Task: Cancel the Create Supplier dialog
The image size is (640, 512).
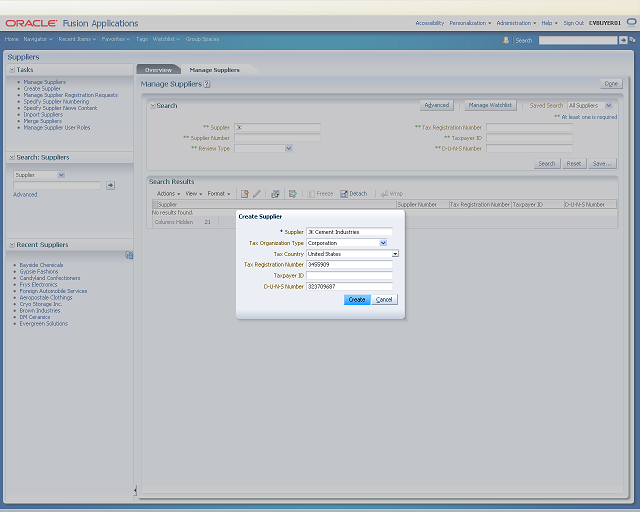Action: (x=384, y=300)
